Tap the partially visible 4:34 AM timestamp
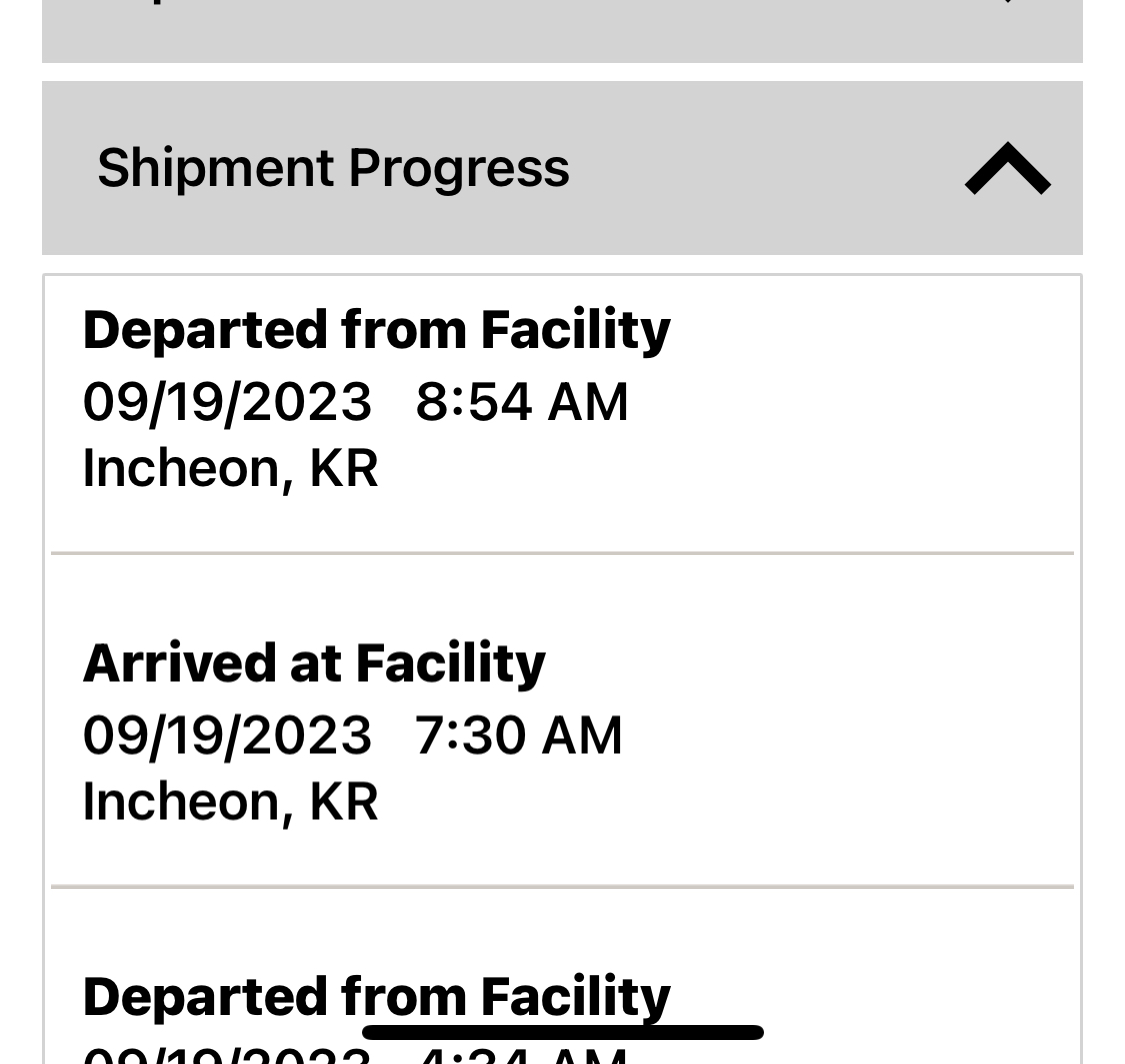Viewport: 1125px width, 1064px height. 522,1057
